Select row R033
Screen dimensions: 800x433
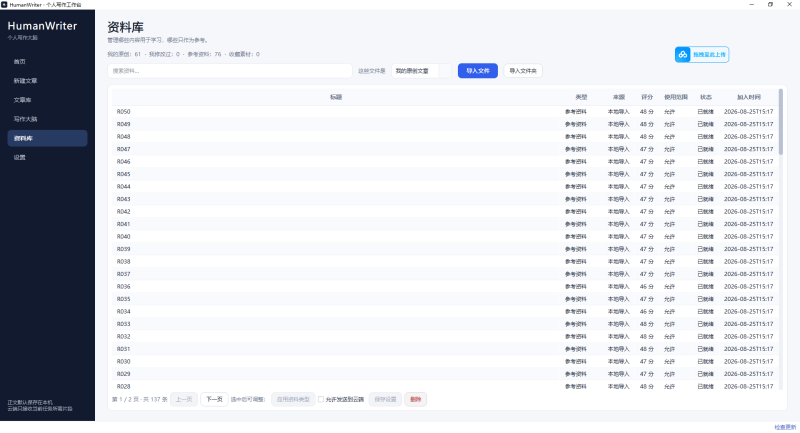pyautogui.click(x=445, y=324)
